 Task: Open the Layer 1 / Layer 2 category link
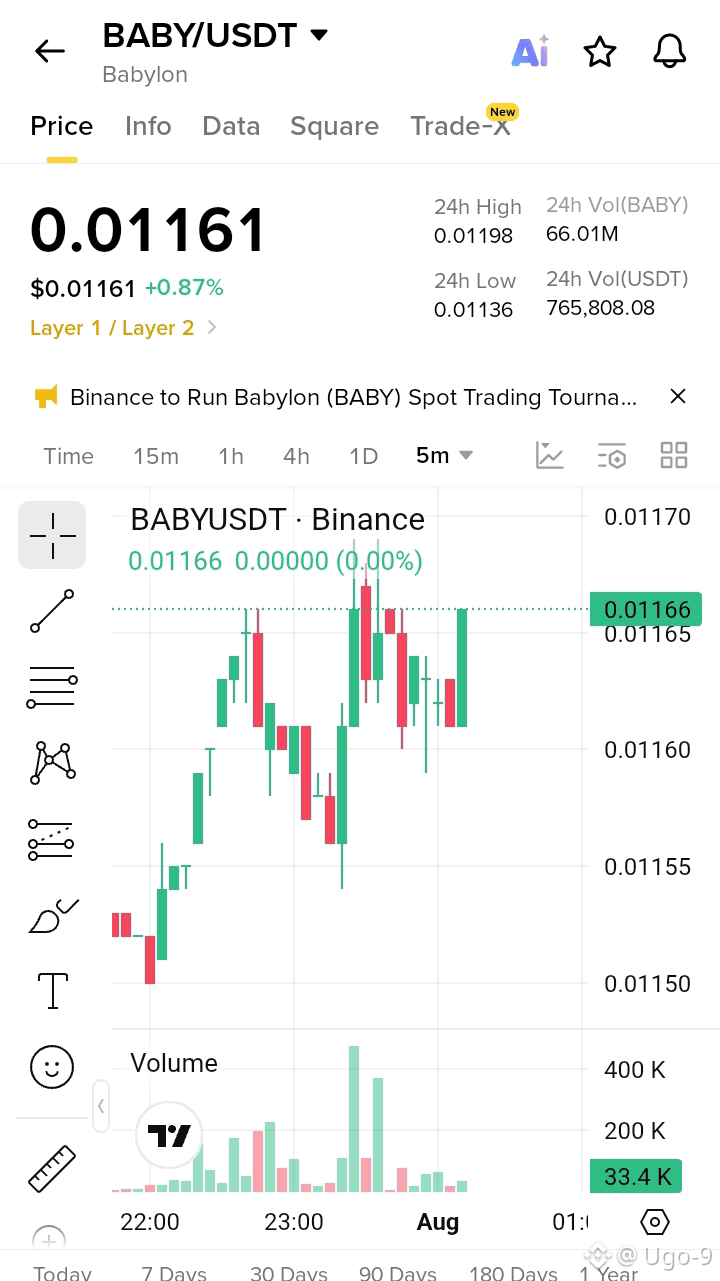tap(124, 328)
